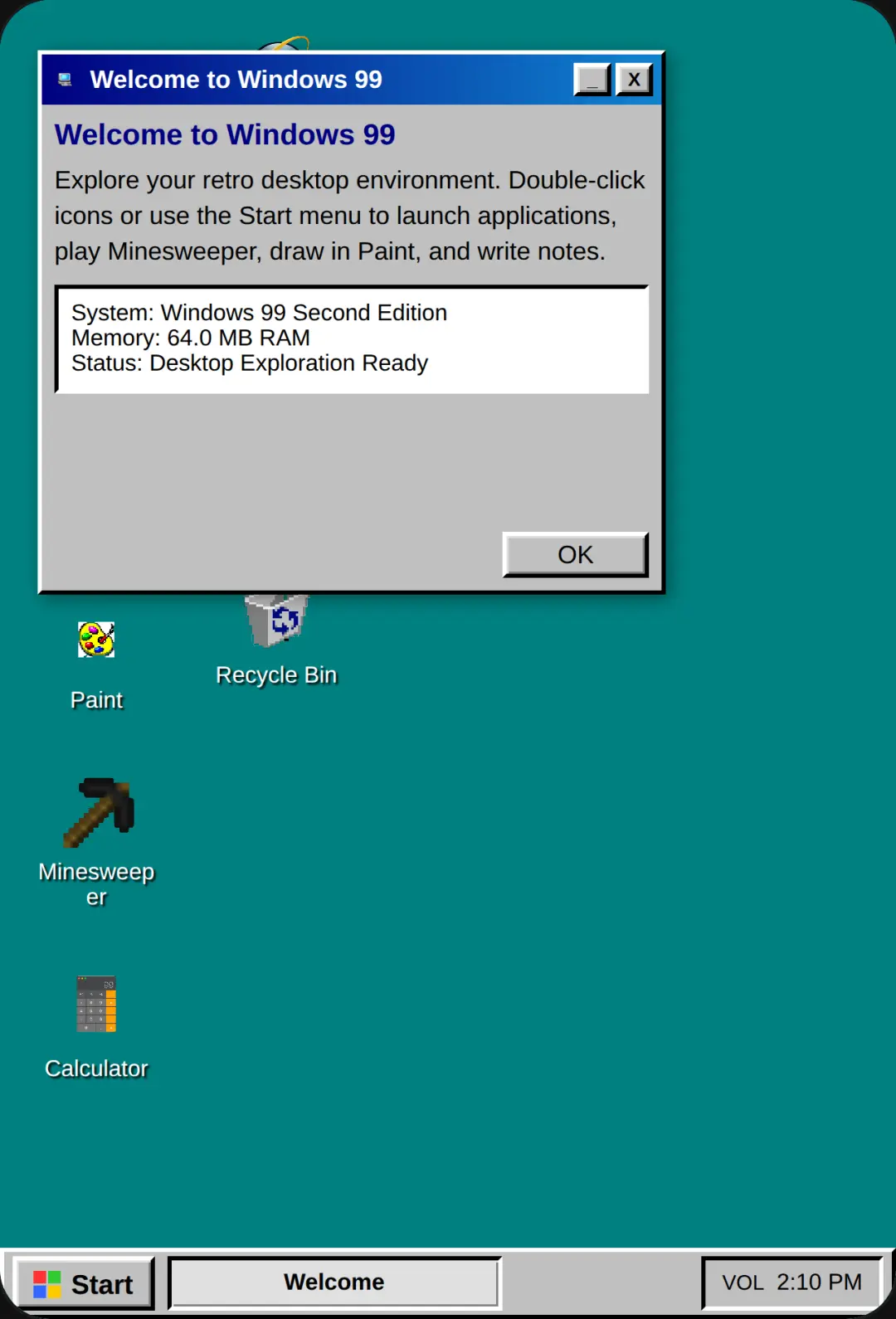The image size is (896, 1319).
Task: Click the Windows logo on Start button
Action: (x=46, y=1284)
